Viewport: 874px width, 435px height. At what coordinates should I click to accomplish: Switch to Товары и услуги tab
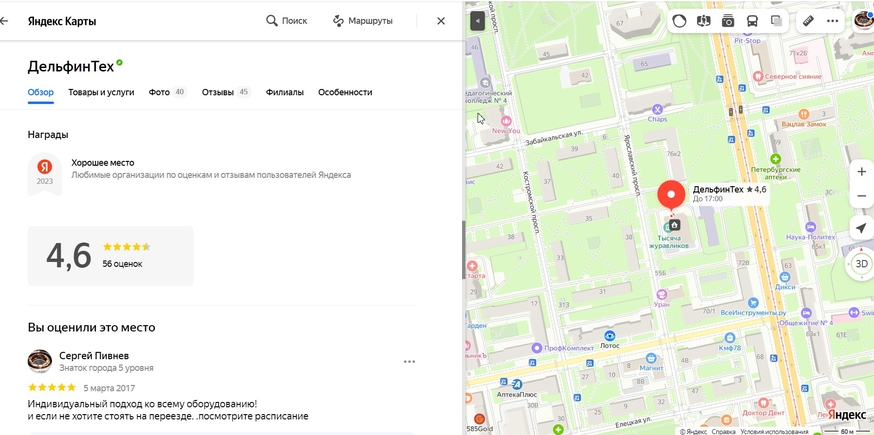(101, 93)
